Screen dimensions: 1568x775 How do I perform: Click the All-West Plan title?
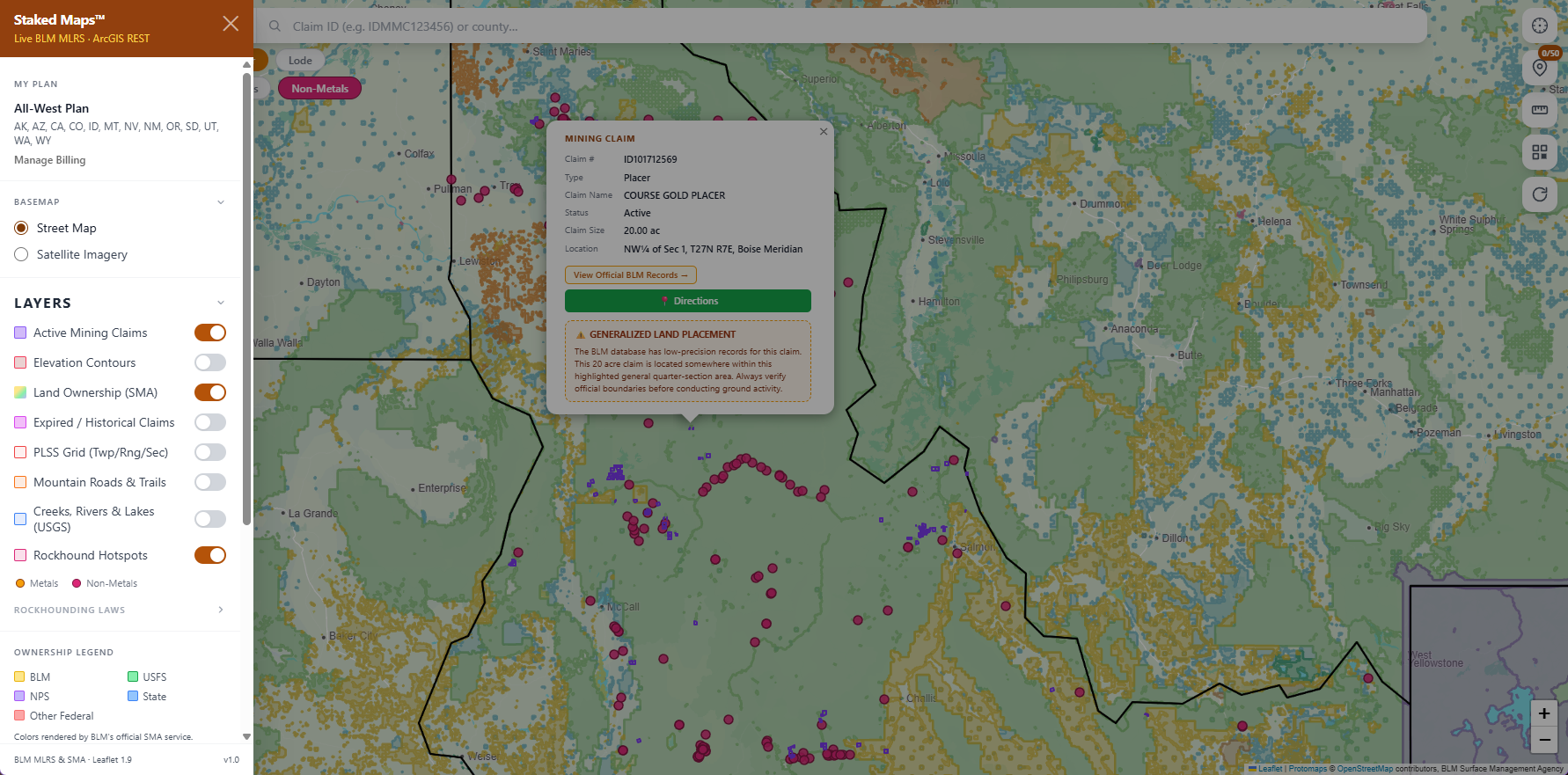tap(51, 108)
